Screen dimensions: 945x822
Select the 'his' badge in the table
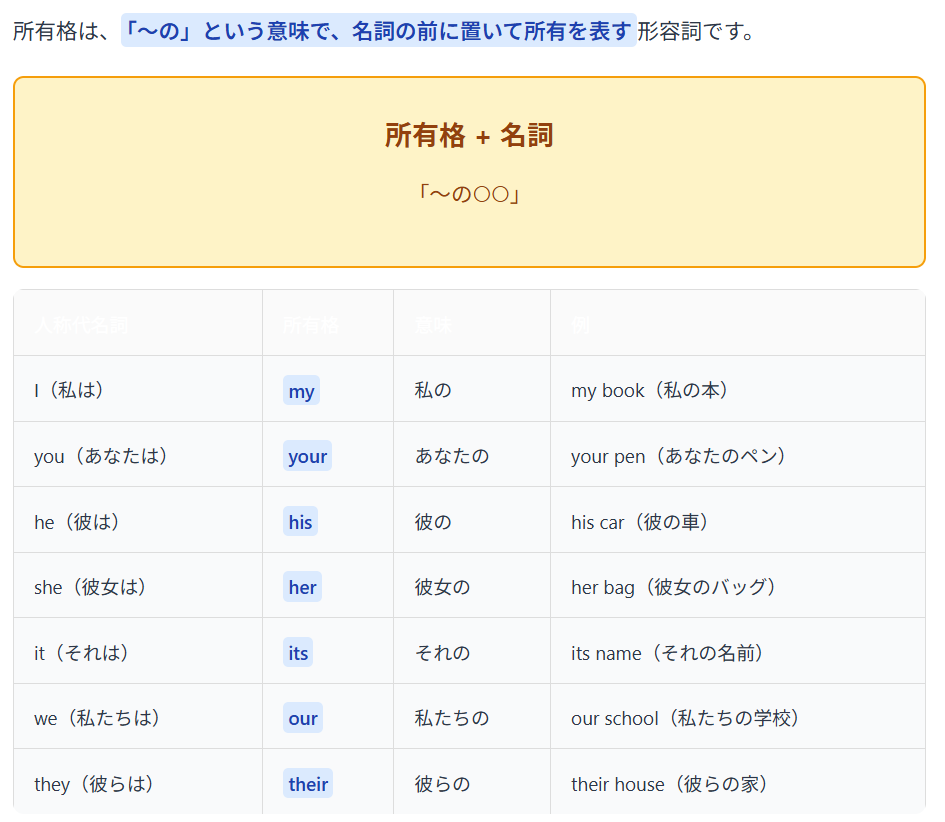tap(300, 522)
